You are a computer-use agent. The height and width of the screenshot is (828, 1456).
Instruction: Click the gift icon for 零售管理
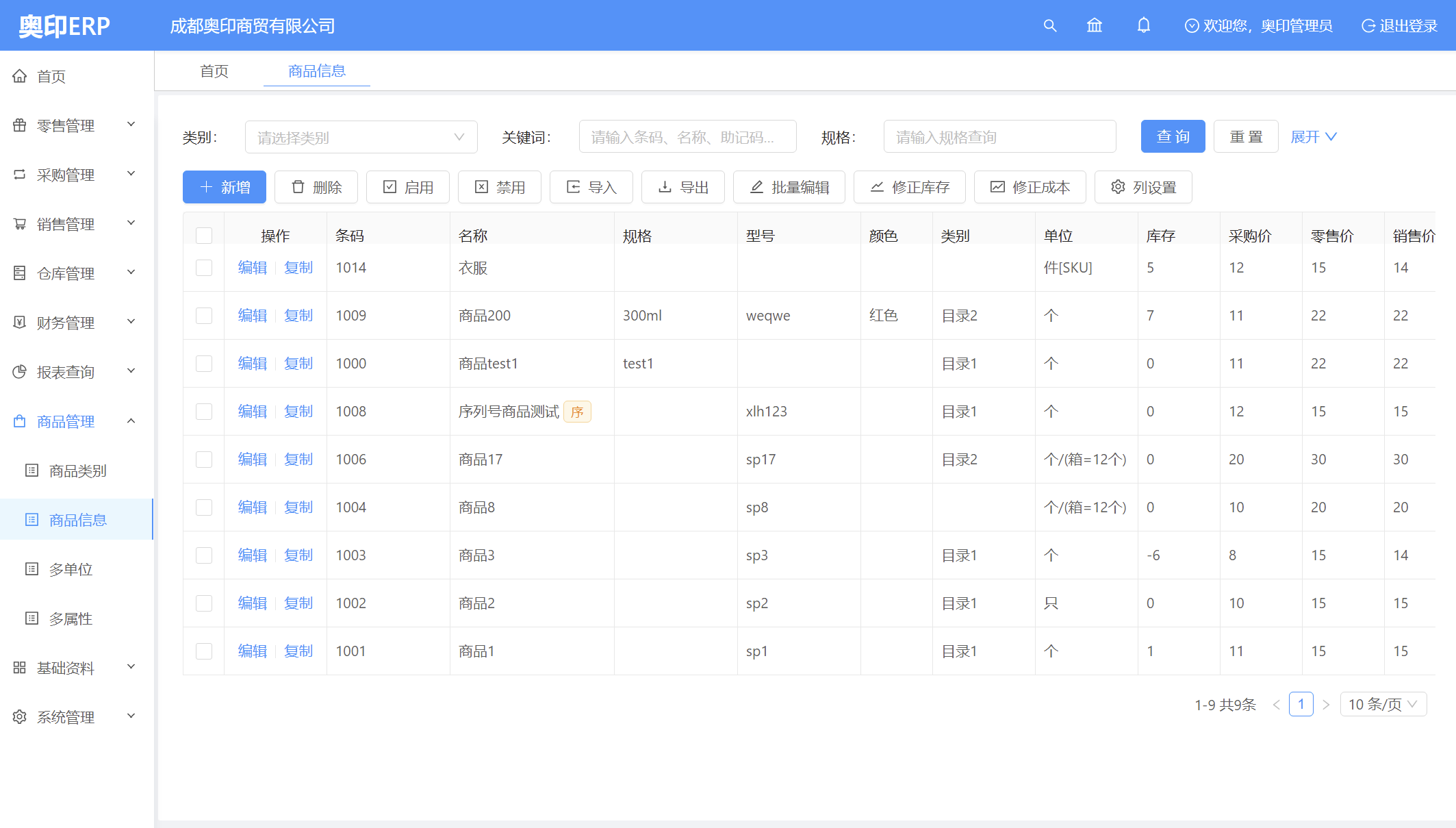point(20,125)
